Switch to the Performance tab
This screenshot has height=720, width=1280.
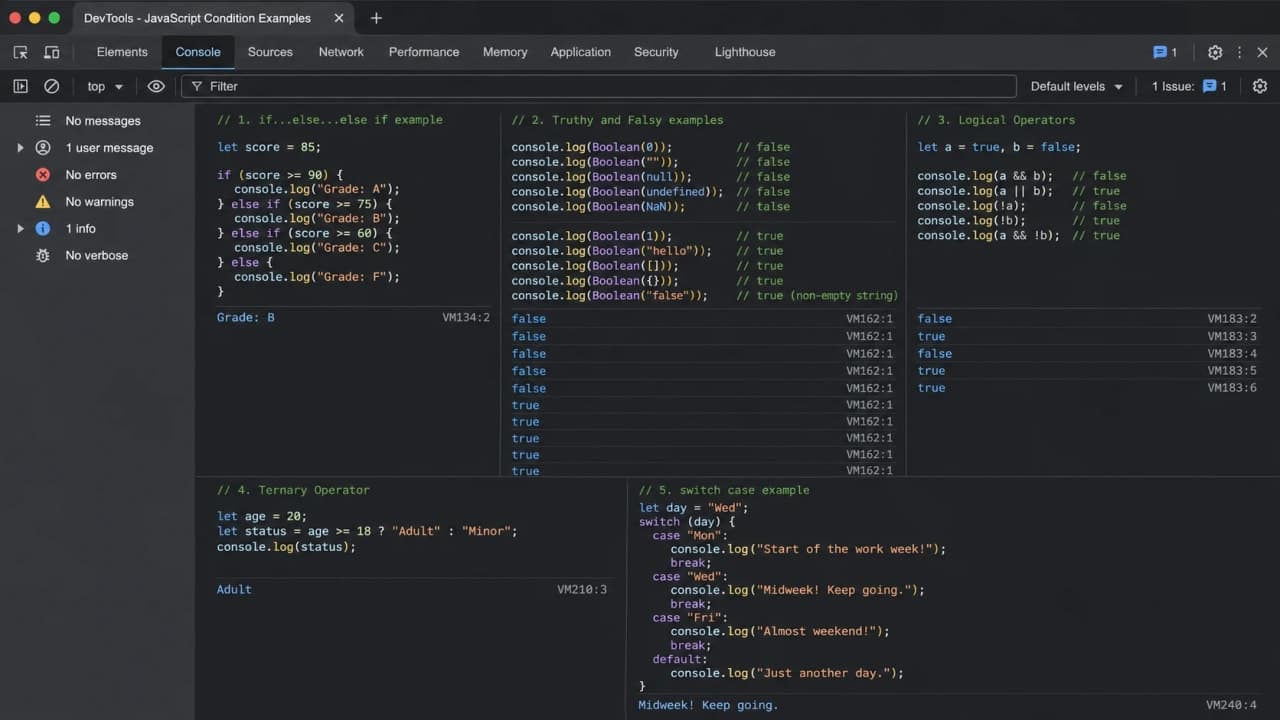tap(424, 52)
